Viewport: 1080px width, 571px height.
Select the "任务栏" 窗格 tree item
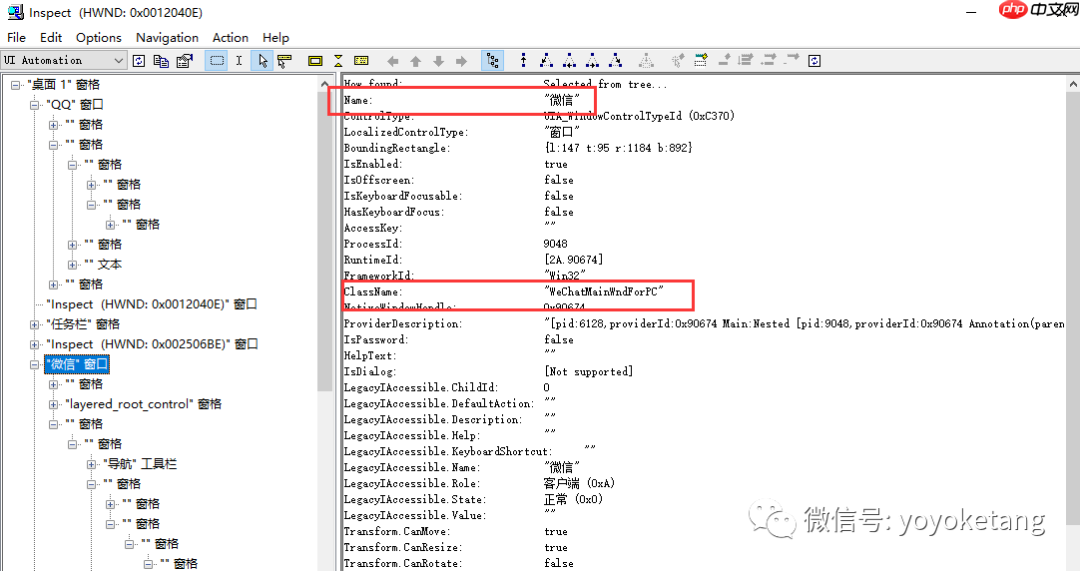click(83, 324)
